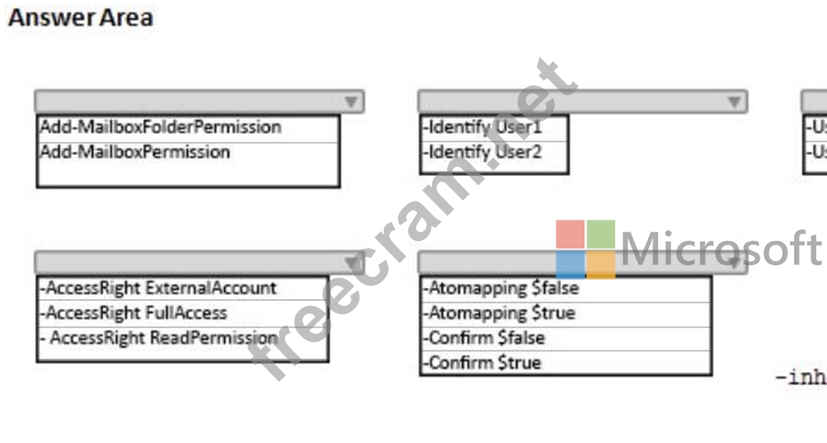
Task: Click the Microsoft wordmark text
Action: click(720, 248)
